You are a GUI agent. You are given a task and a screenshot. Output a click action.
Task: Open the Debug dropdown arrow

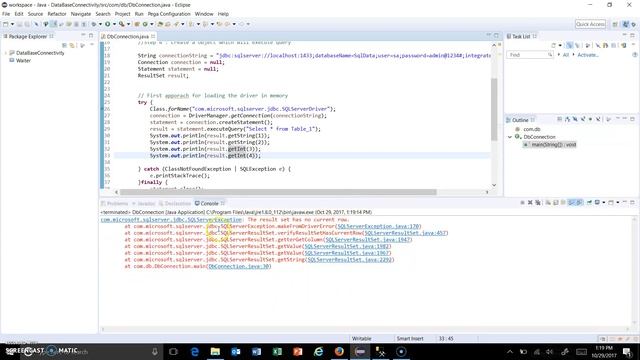click(x=100, y=24)
